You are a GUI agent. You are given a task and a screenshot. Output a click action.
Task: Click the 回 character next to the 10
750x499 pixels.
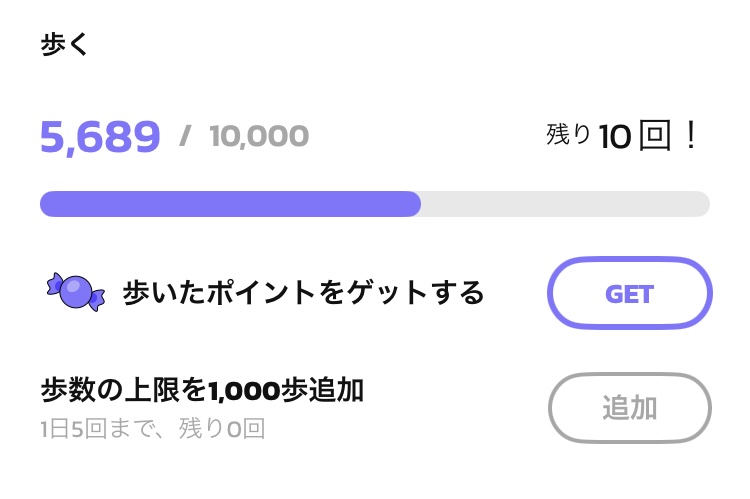point(655,135)
